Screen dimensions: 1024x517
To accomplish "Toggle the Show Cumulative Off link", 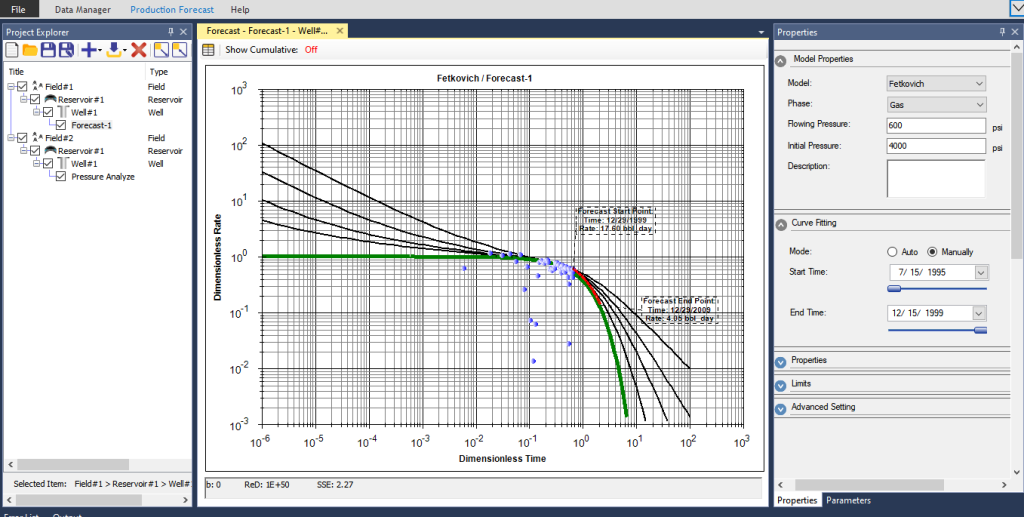I will click(311, 49).
